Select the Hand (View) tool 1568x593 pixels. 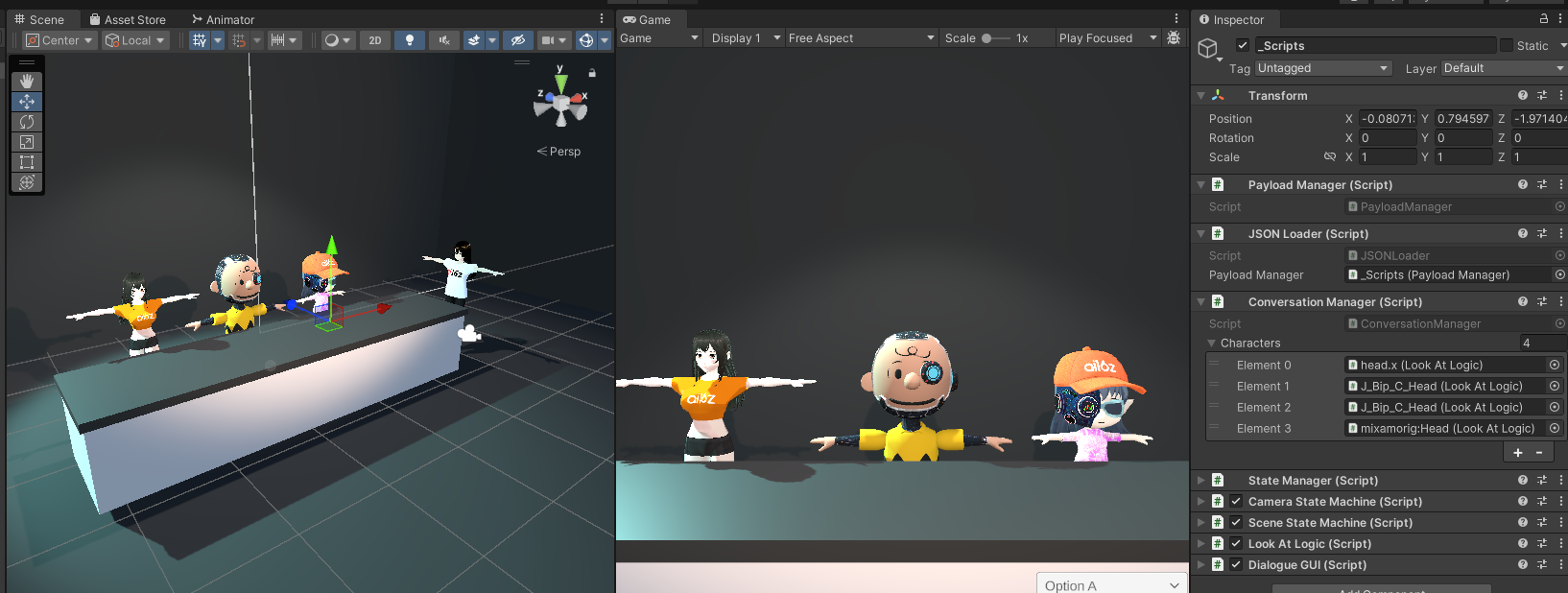[27, 82]
